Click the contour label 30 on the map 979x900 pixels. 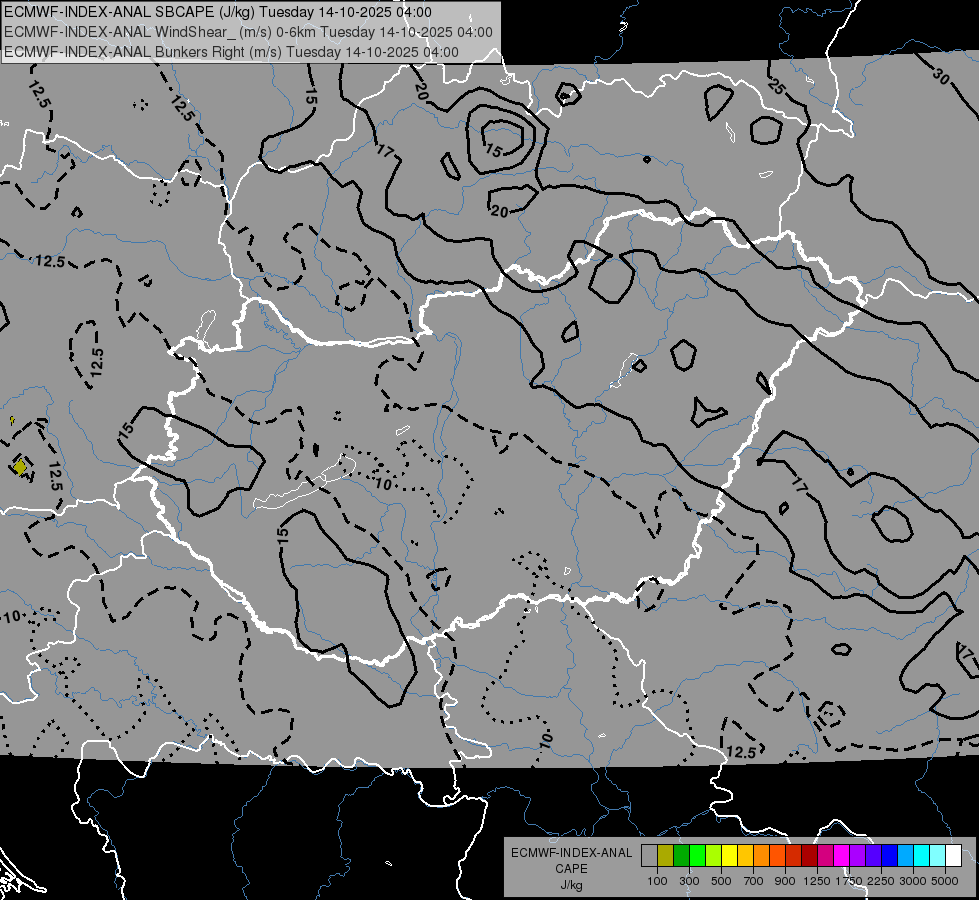pos(942,76)
